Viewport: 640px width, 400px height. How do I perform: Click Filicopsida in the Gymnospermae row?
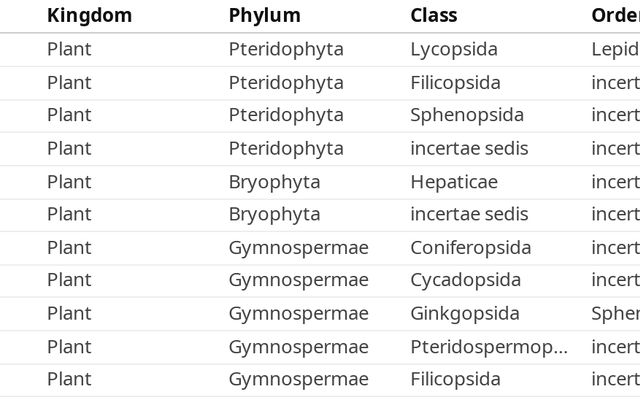pos(455,379)
